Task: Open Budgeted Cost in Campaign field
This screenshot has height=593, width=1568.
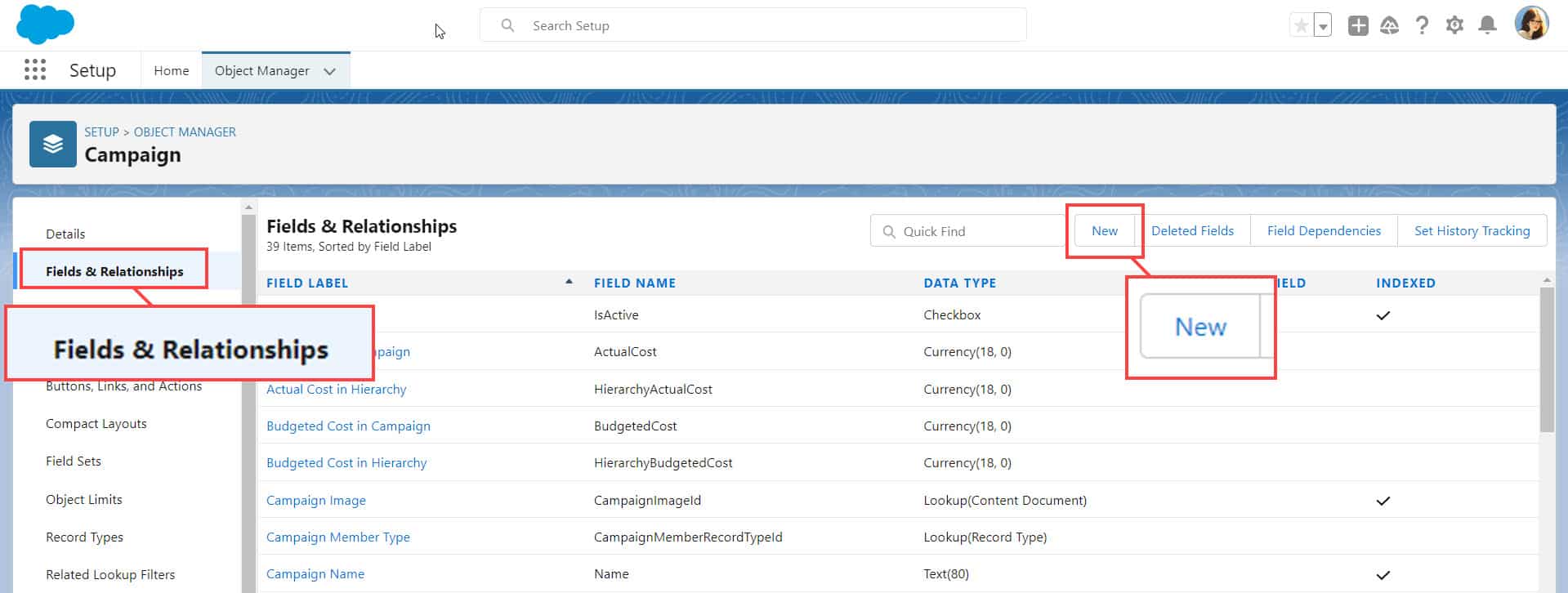Action: coord(348,426)
